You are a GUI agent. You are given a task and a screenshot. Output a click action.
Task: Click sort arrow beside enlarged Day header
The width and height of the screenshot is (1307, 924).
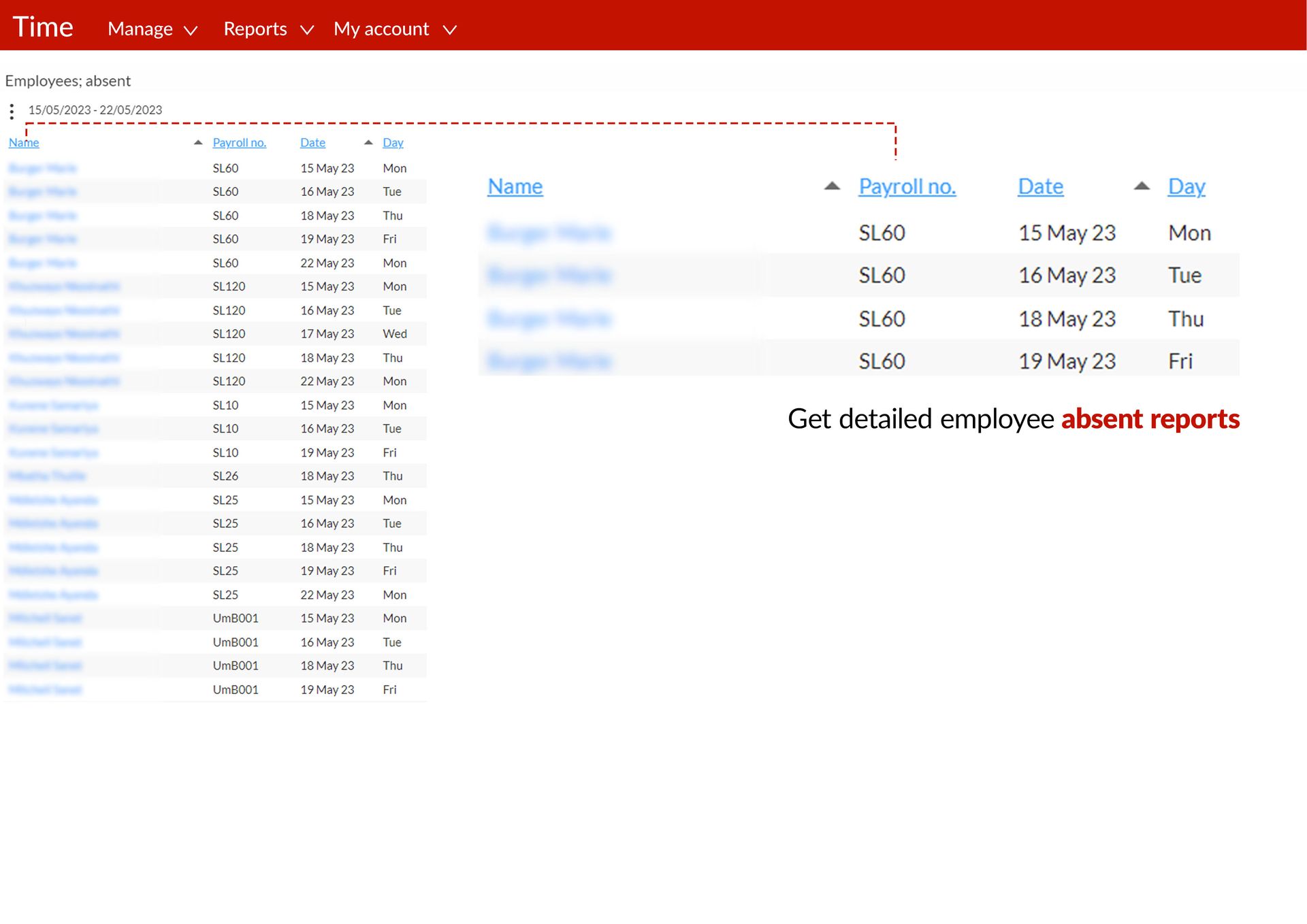1142,186
